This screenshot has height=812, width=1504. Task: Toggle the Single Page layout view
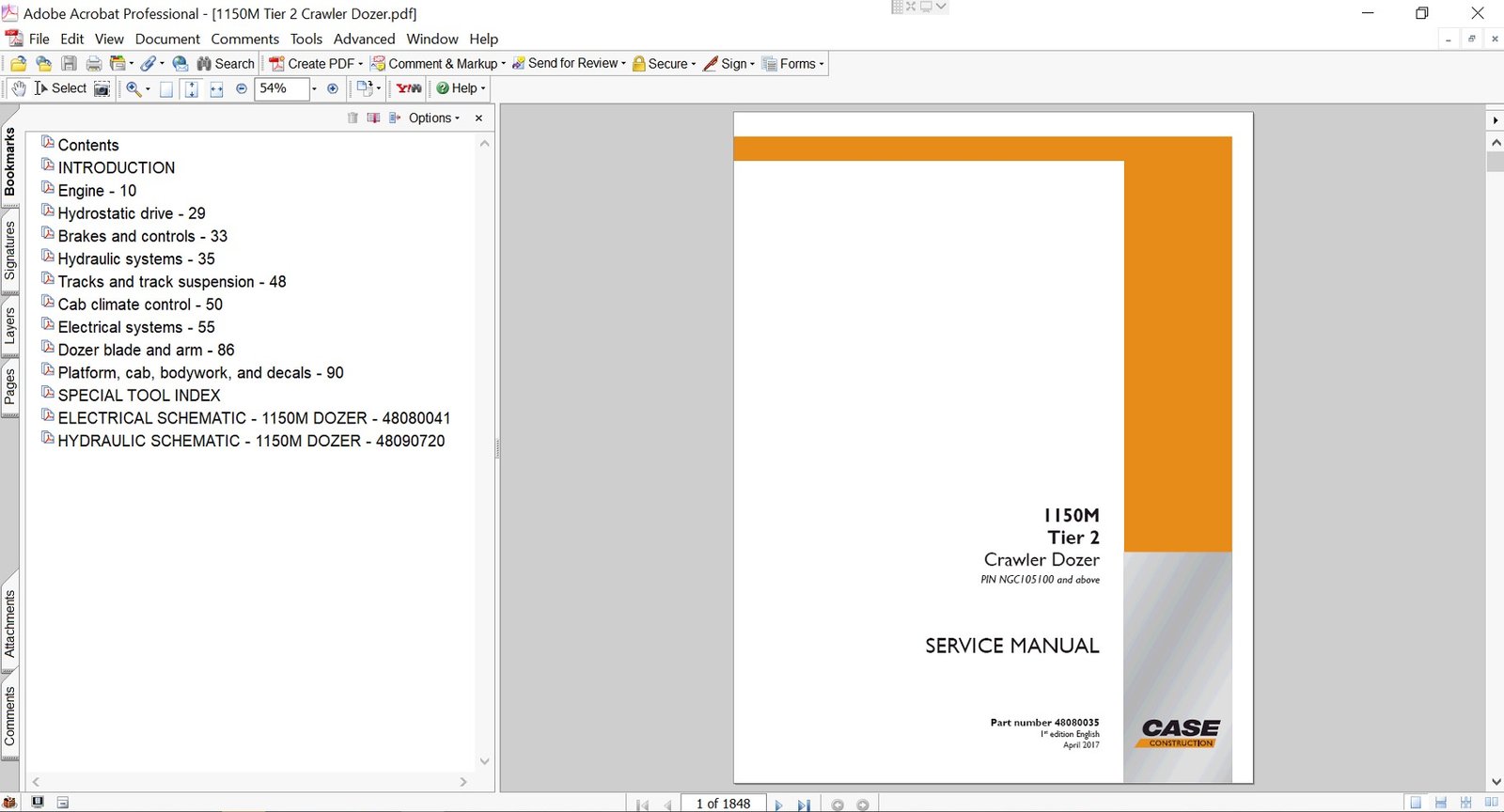pyautogui.click(x=1416, y=803)
